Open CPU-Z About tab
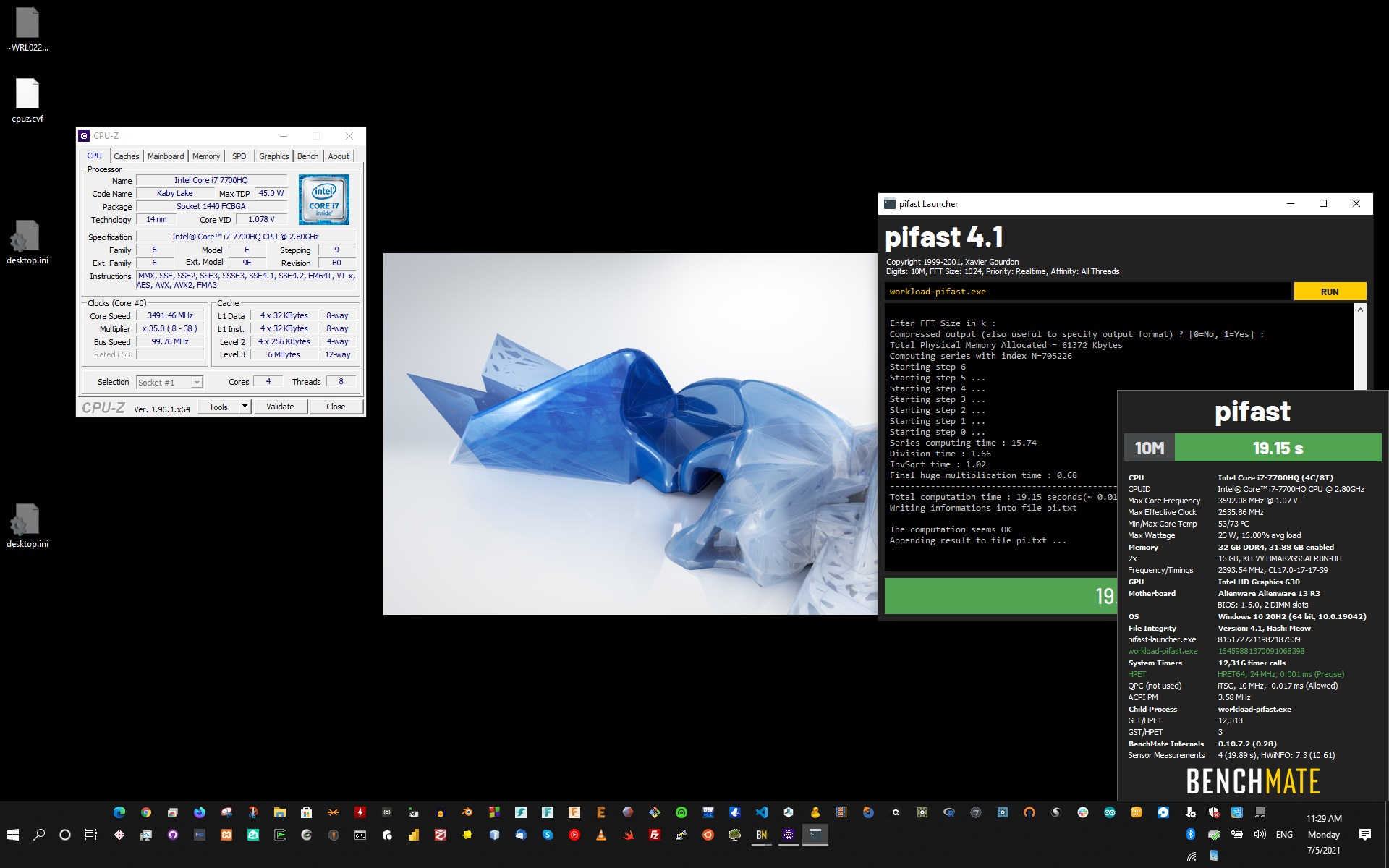Screen dimensions: 1389x868 click(x=339, y=156)
